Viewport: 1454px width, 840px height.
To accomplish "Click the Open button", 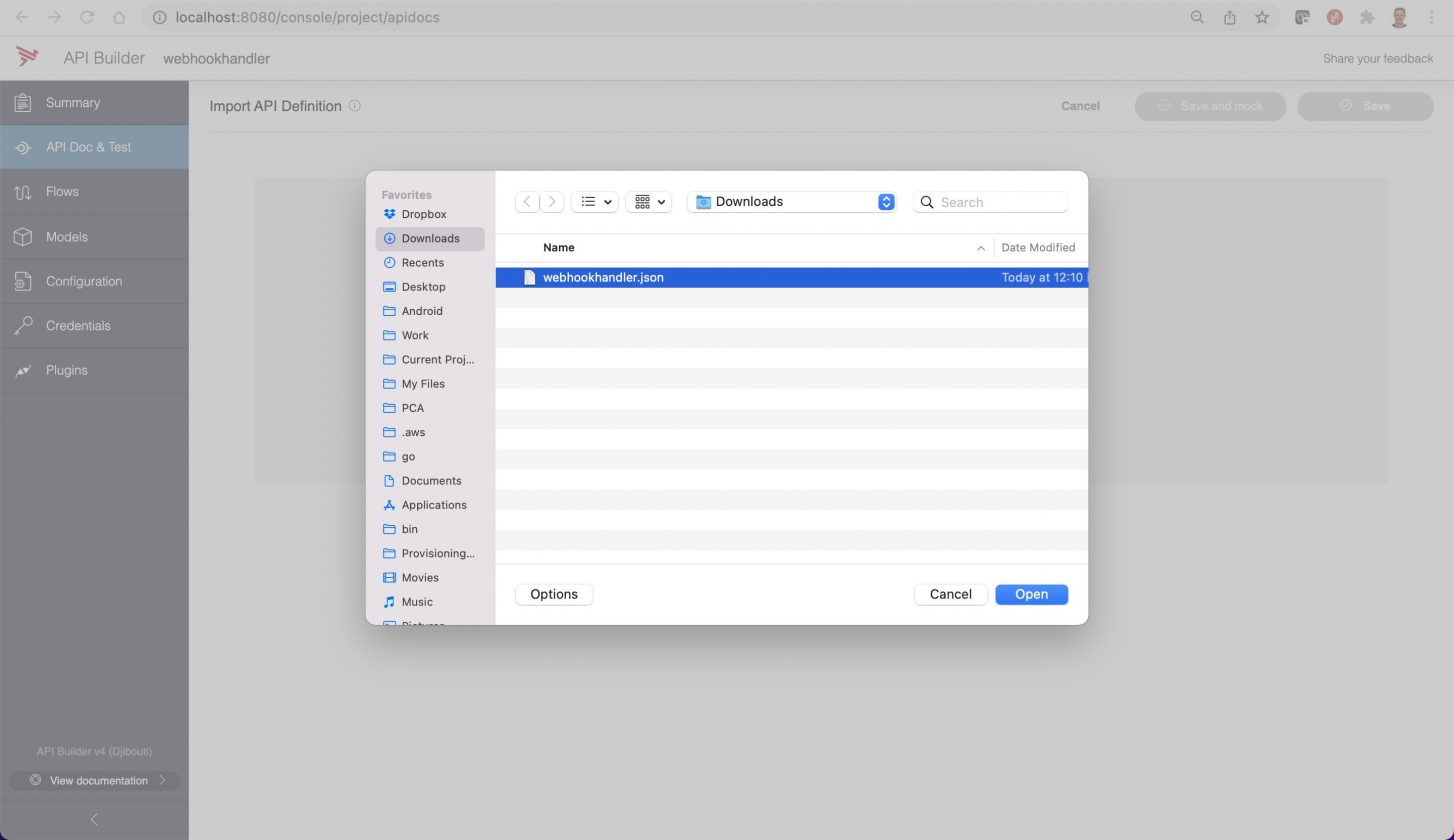I will [x=1031, y=594].
